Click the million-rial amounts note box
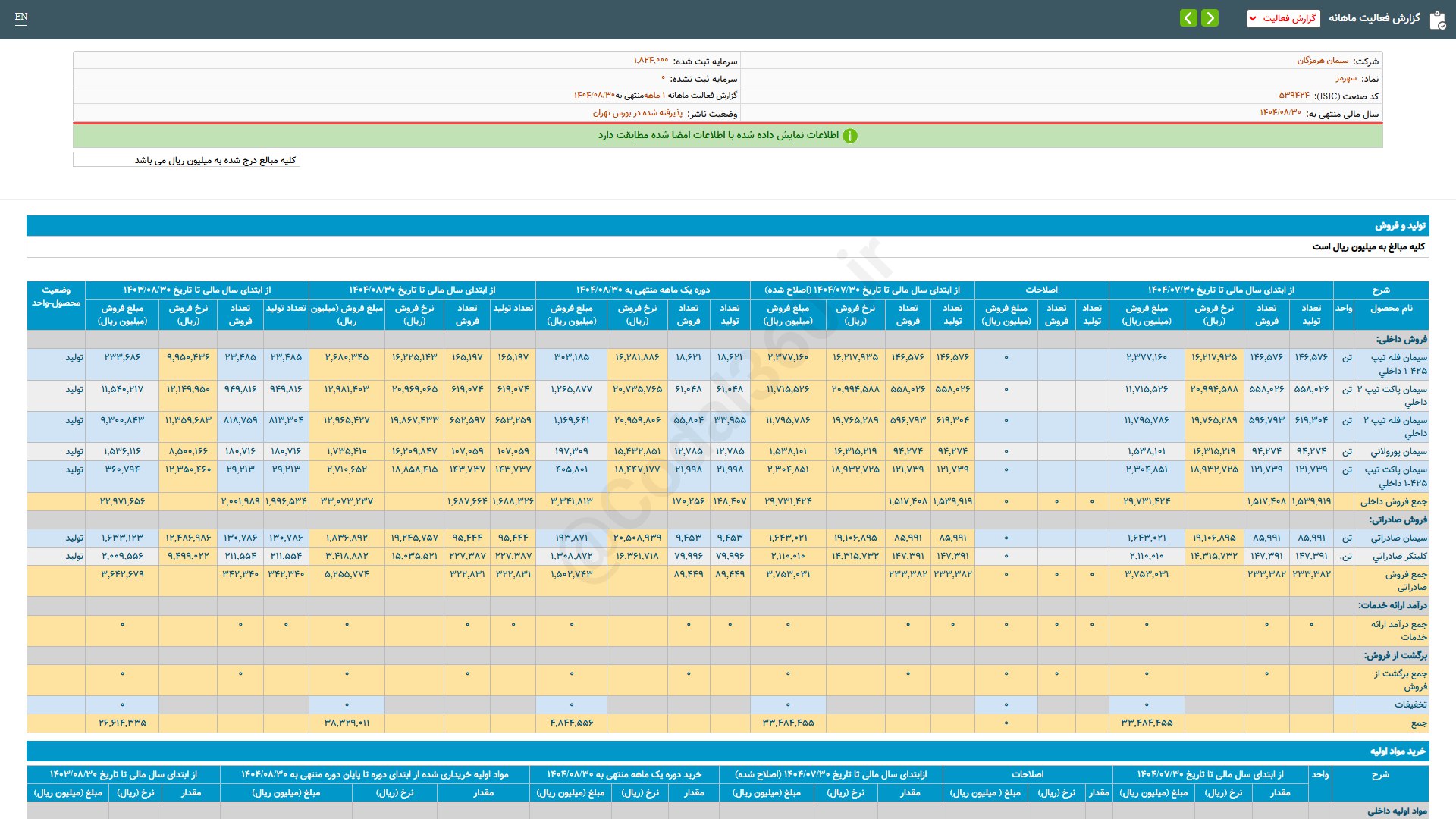 pyautogui.click(x=187, y=160)
